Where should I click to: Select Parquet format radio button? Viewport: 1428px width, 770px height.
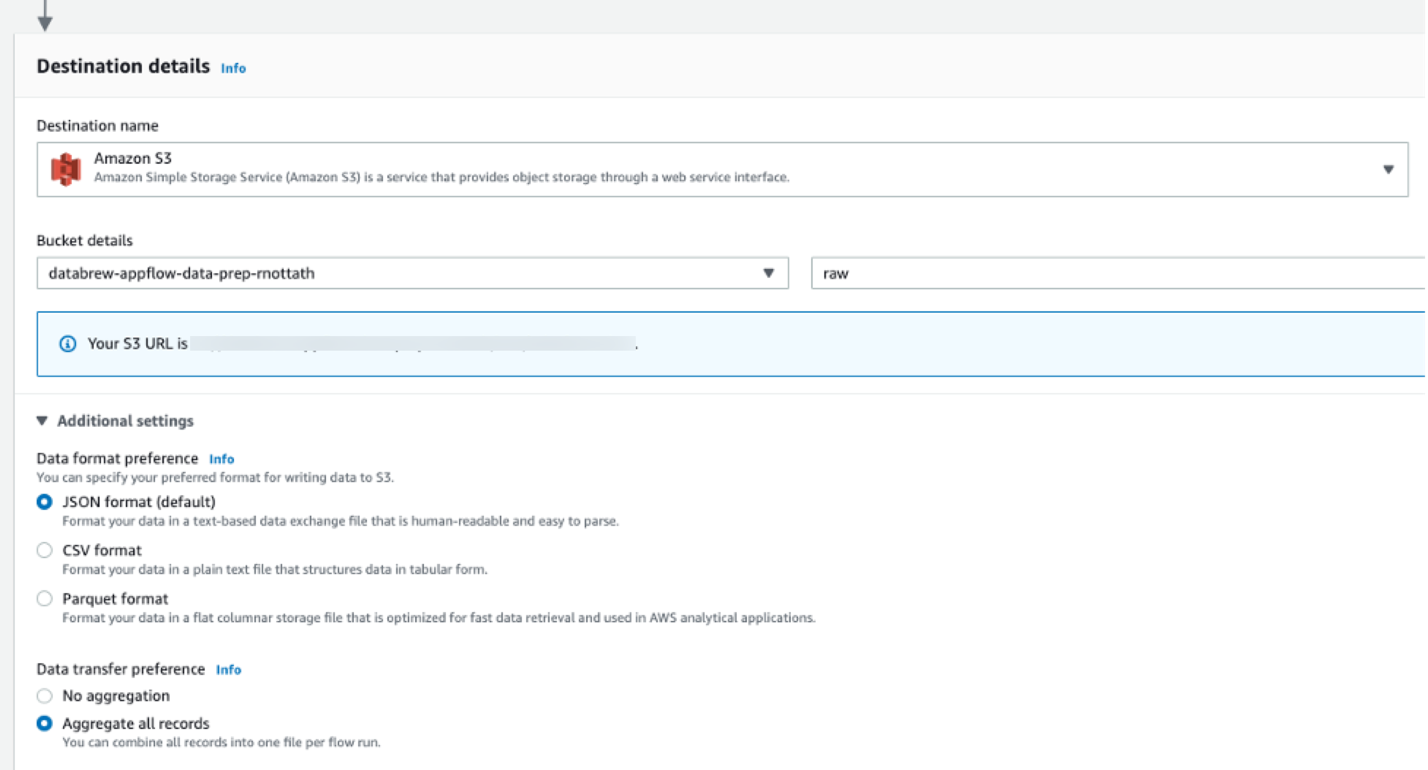point(44,599)
